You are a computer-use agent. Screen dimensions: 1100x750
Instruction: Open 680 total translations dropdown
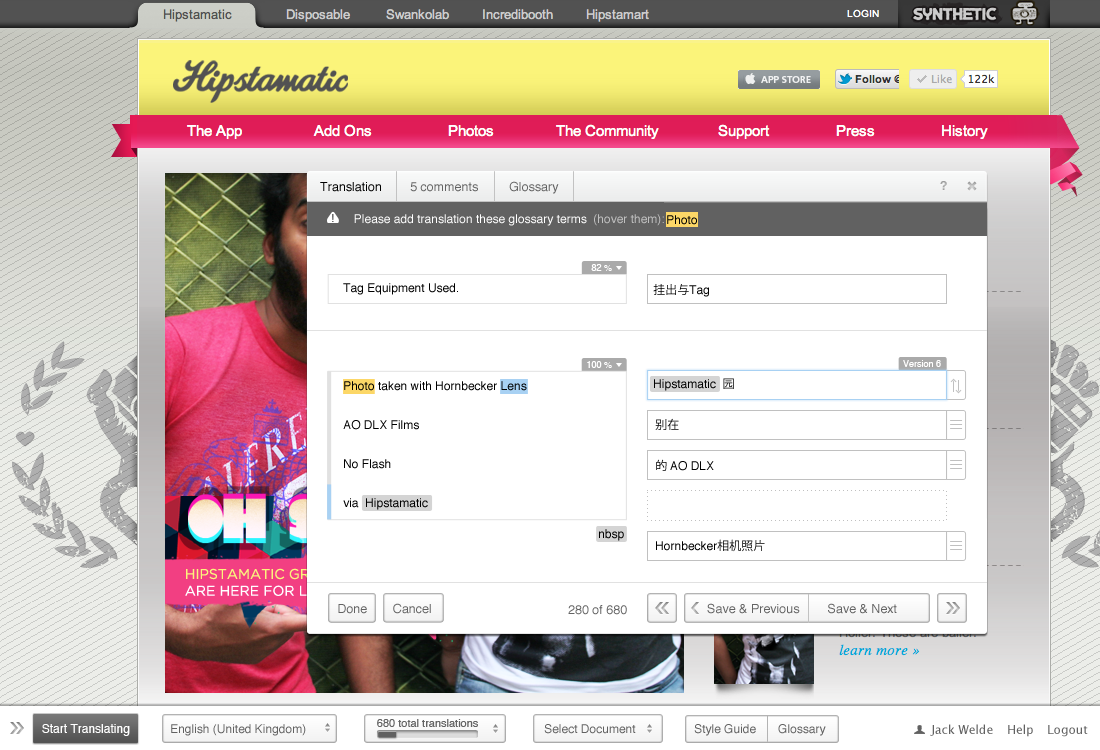(435, 729)
